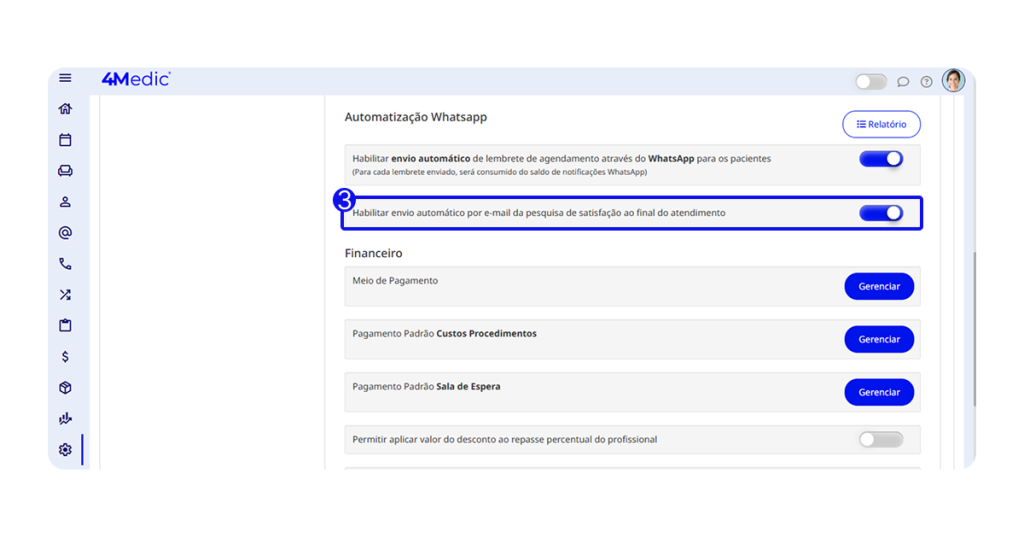
Task: Open the chat bubble icon in header
Action: 903,82
